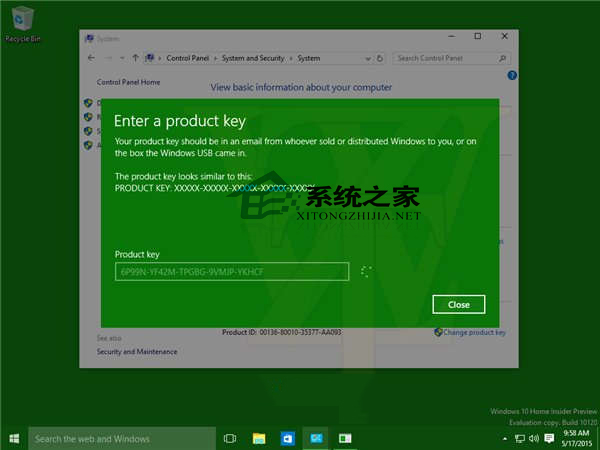600x450 pixels.
Task: Click View basic information about your computer heading
Action: coord(301,88)
